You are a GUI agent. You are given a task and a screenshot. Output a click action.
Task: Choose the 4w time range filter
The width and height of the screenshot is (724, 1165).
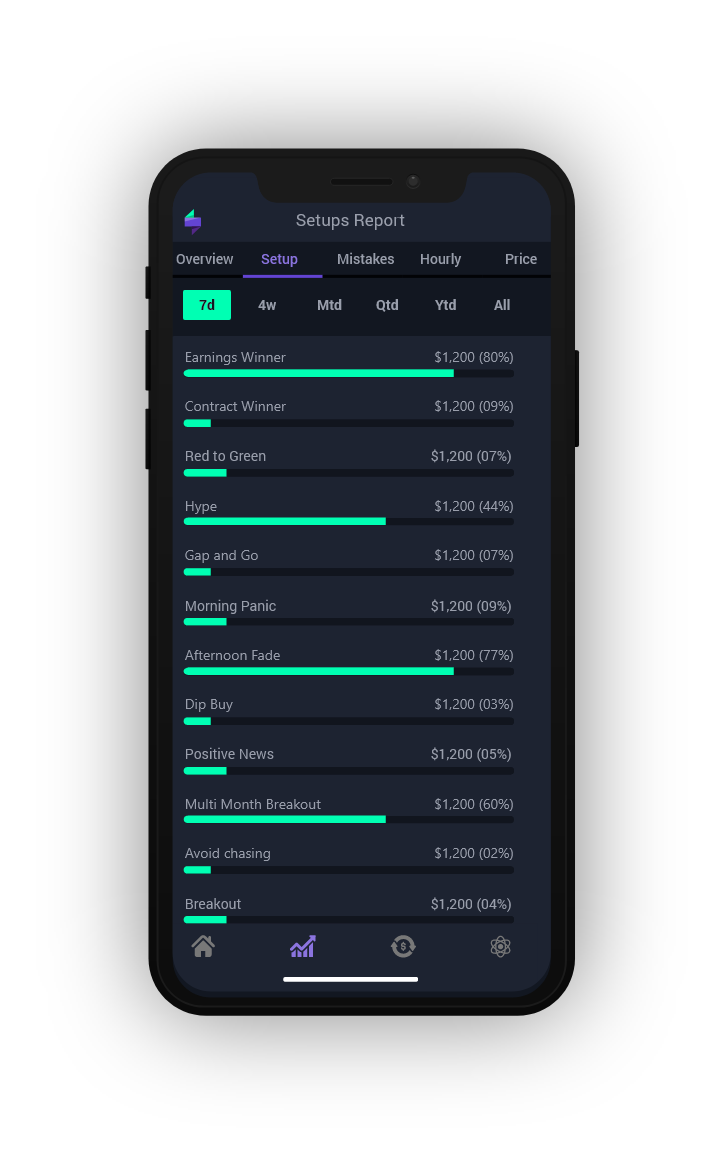tap(267, 305)
